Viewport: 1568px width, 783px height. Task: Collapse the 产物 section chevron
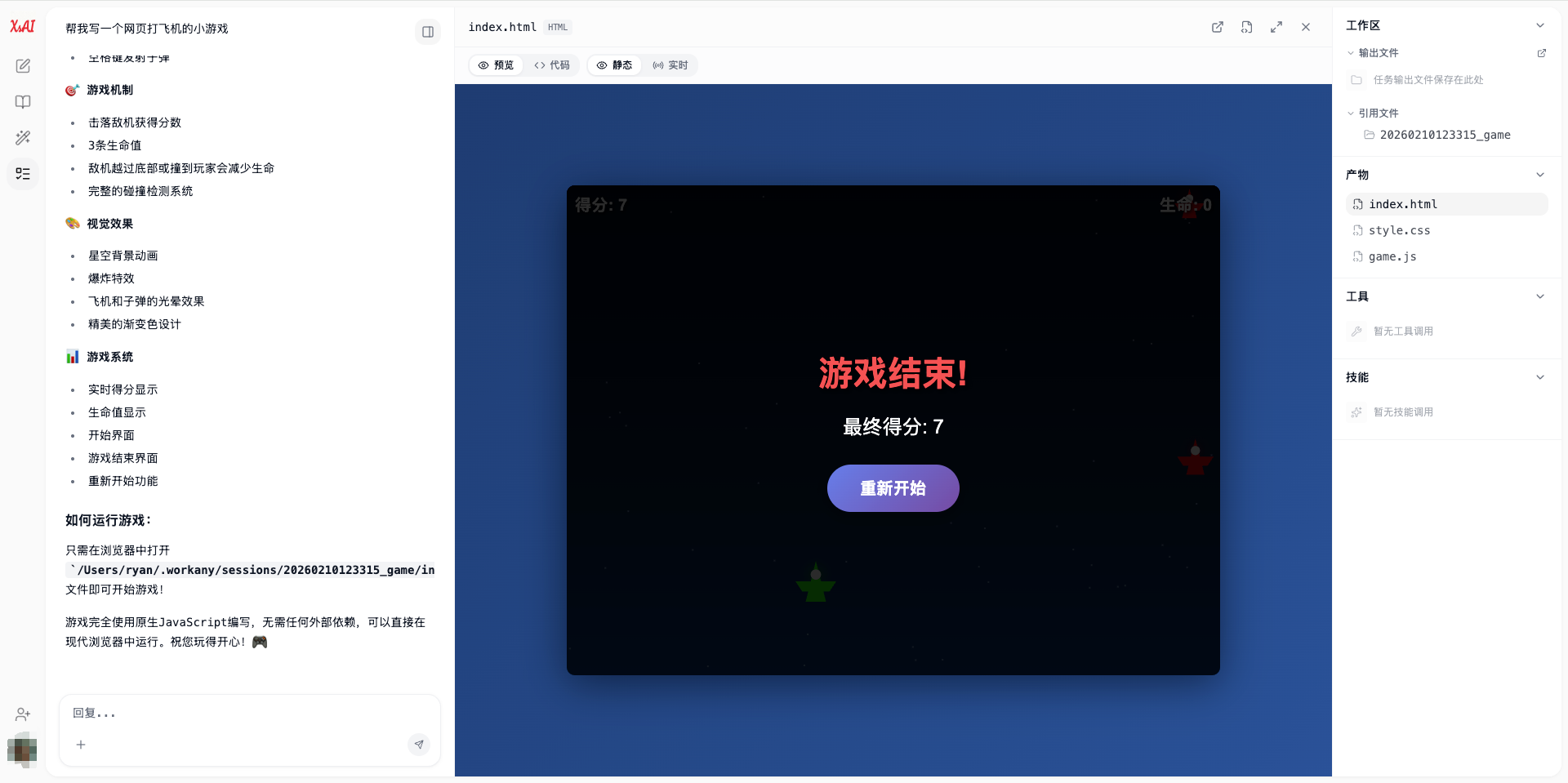pyautogui.click(x=1540, y=175)
